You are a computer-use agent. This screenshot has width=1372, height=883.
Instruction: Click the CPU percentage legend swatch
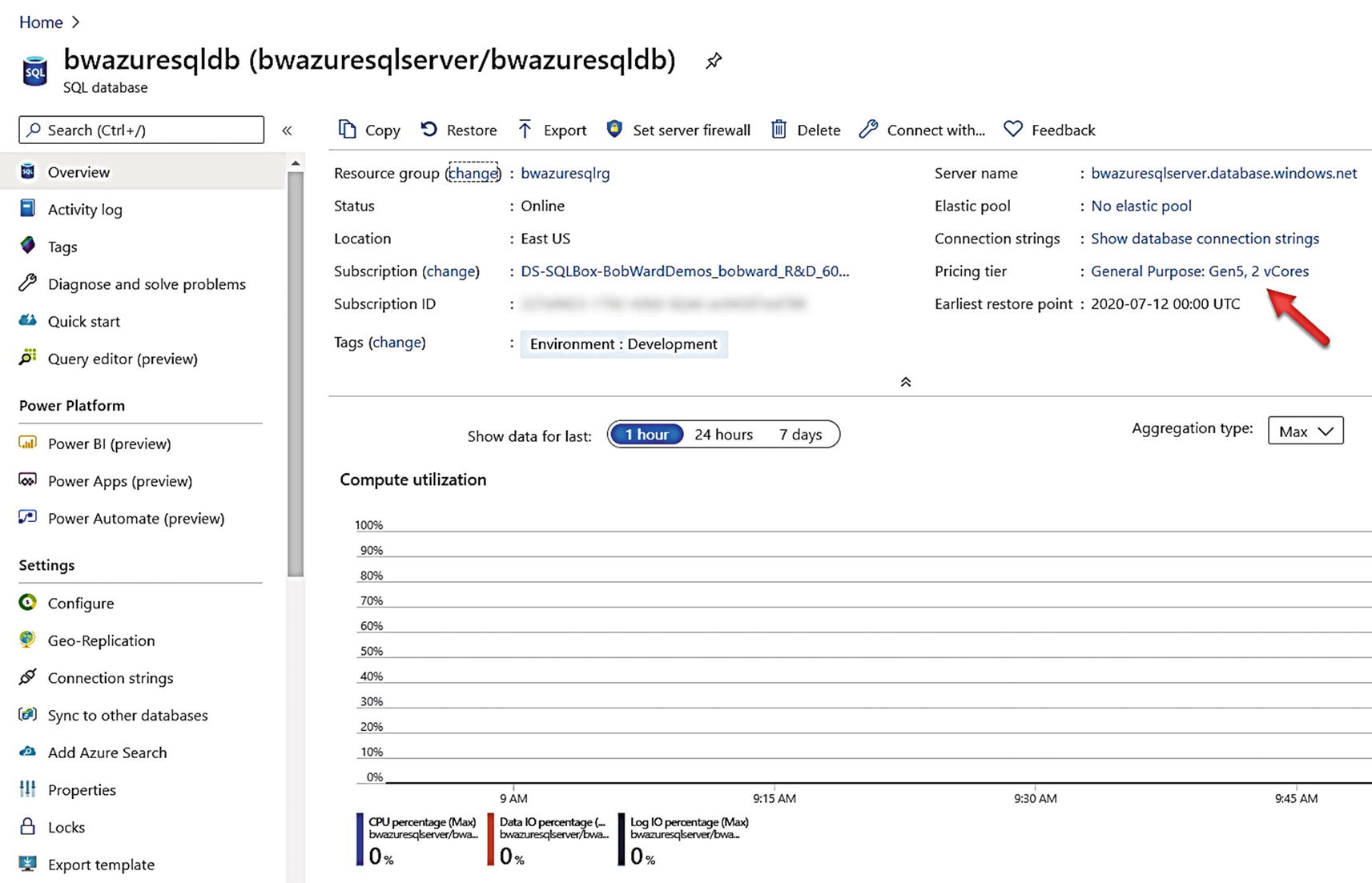(360, 839)
